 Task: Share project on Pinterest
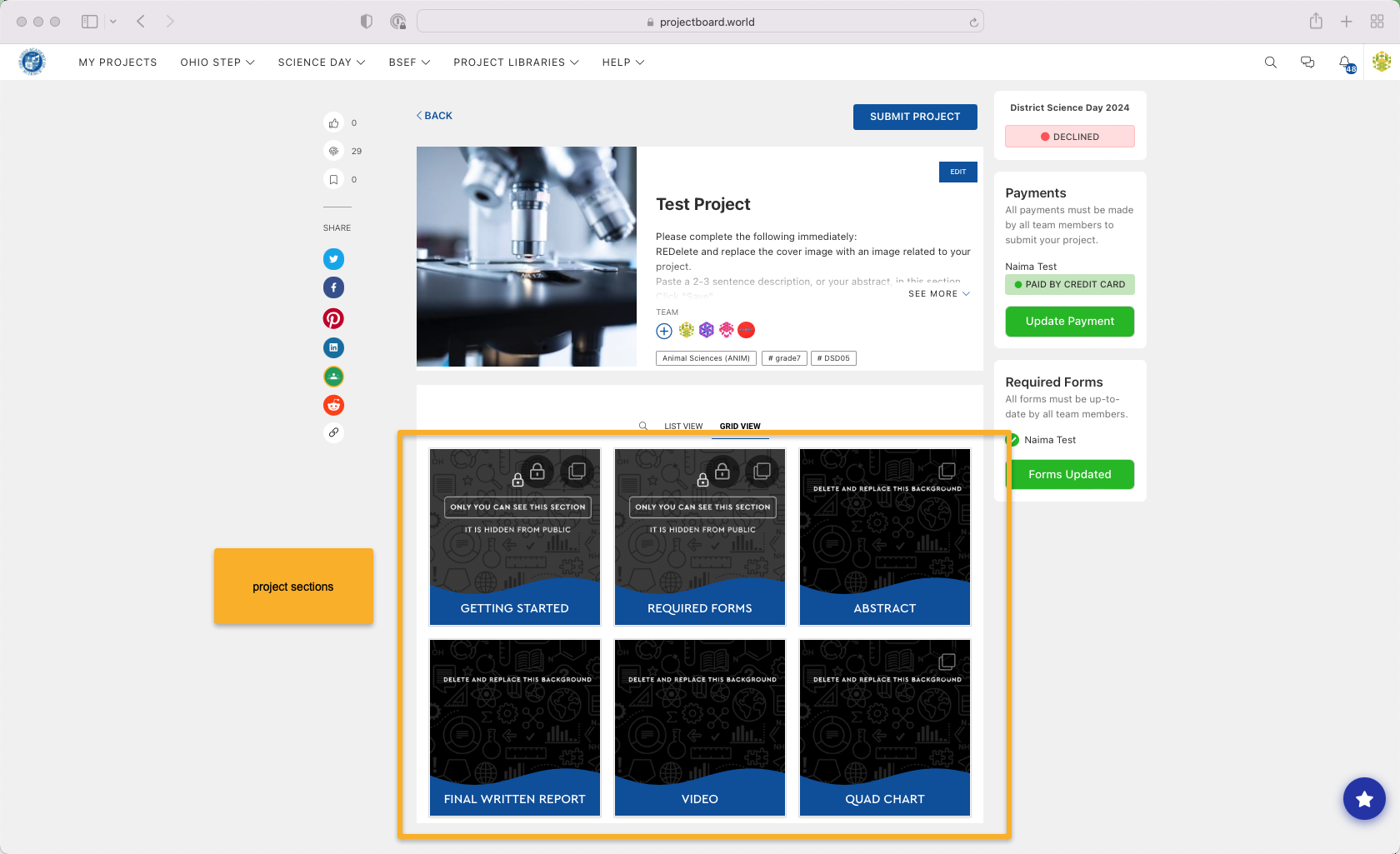[x=333, y=318]
